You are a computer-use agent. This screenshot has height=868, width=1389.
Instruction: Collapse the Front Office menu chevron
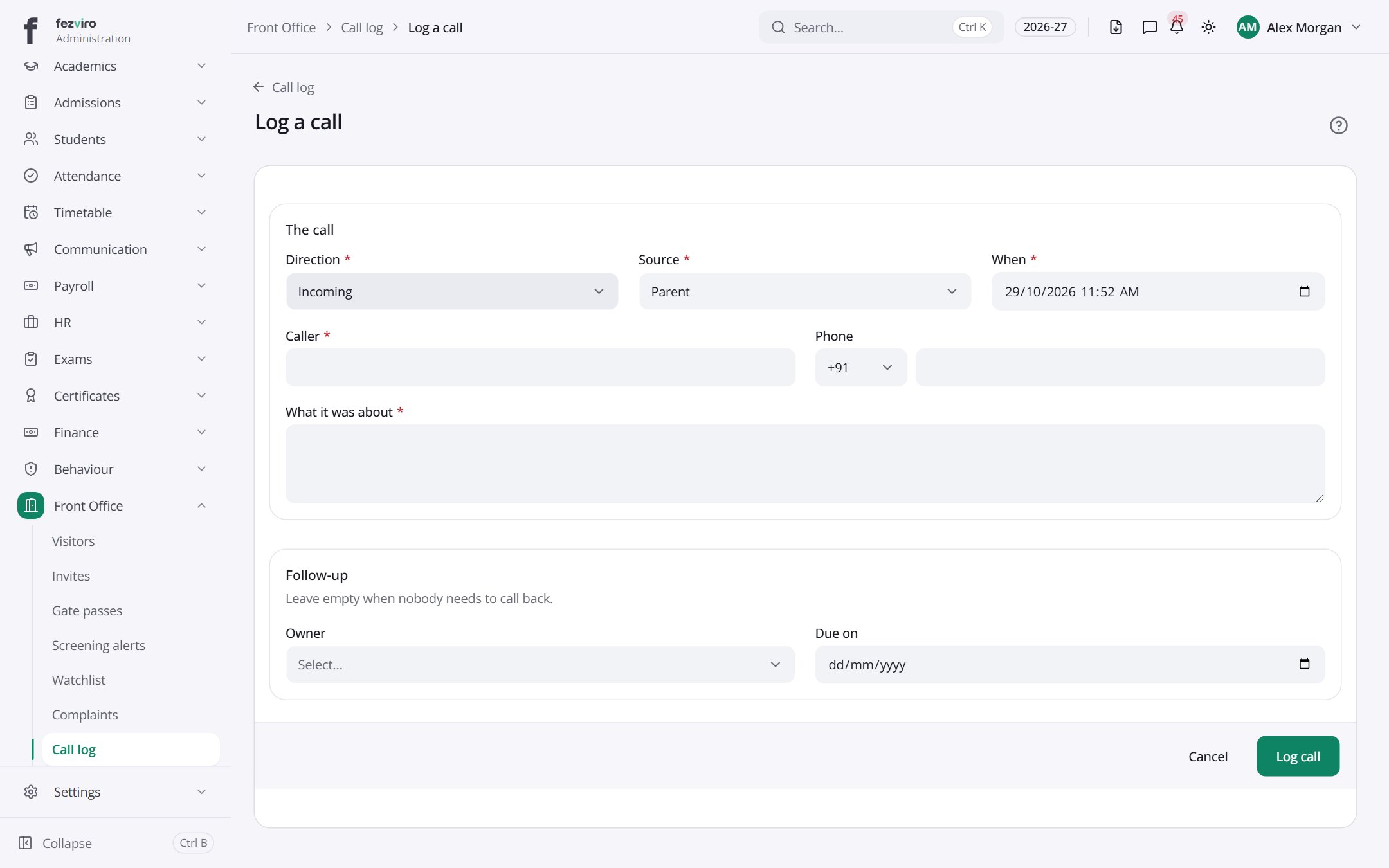[201, 506]
